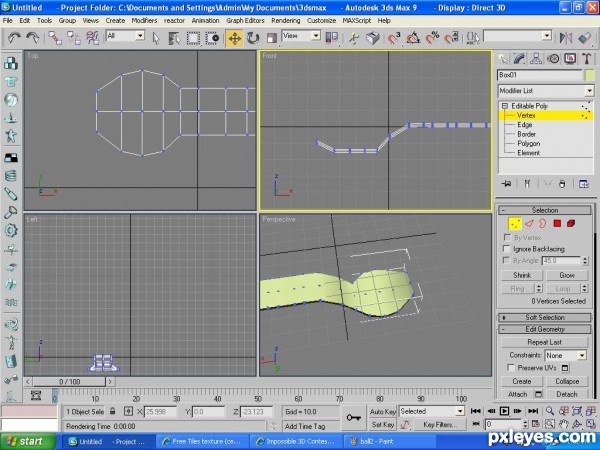The height and width of the screenshot is (450, 600).
Task: Toggle the 3D Snaps tool
Action: (x=394, y=38)
